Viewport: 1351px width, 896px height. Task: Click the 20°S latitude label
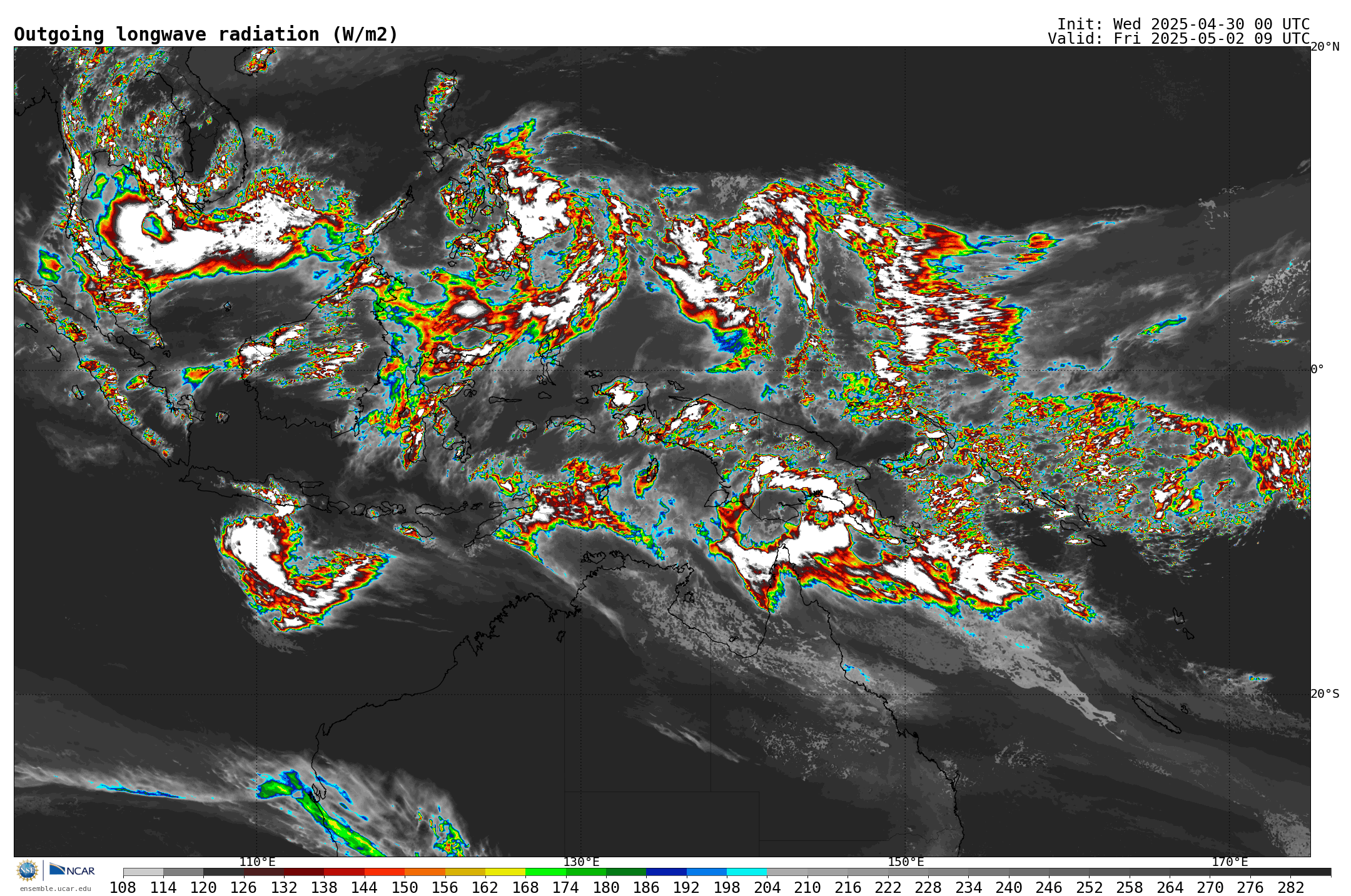(x=1325, y=694)
